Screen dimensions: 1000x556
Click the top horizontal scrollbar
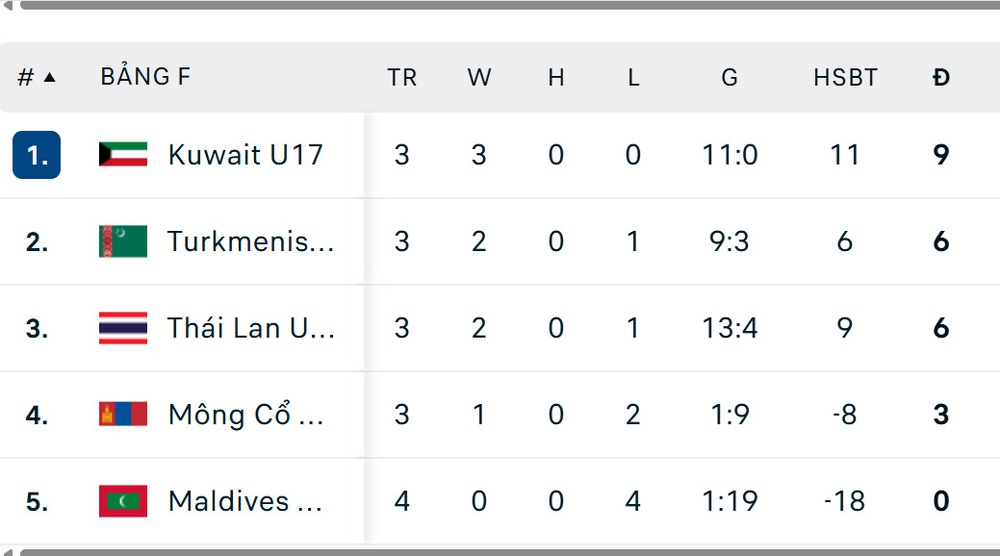(500, 5)
